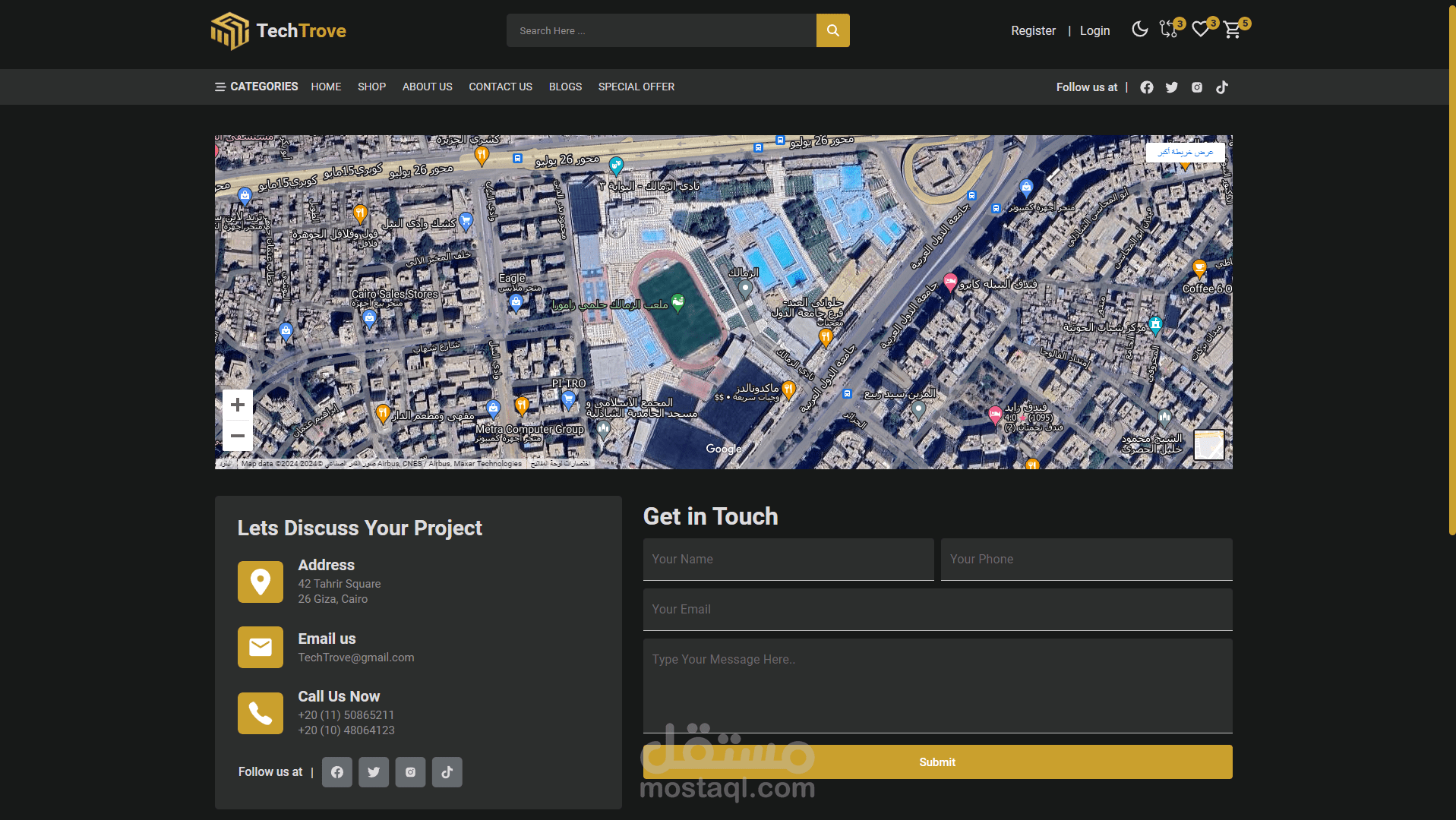Open the About Us page
This screenshot has width=1456, height=820.
[427, 87]
